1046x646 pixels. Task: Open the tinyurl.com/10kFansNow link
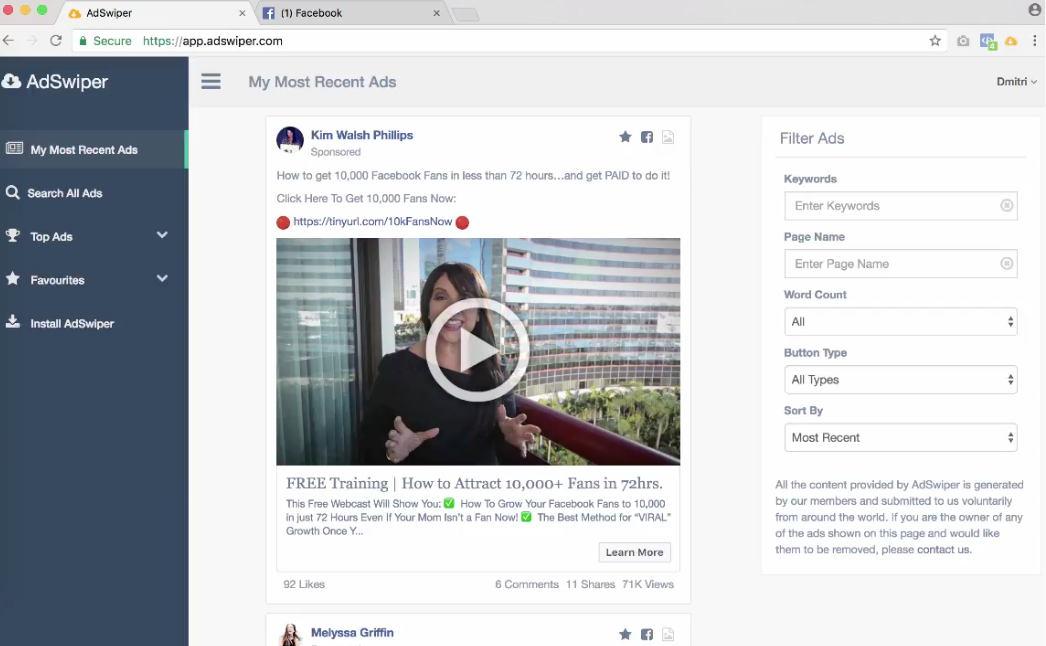[371, 222]
